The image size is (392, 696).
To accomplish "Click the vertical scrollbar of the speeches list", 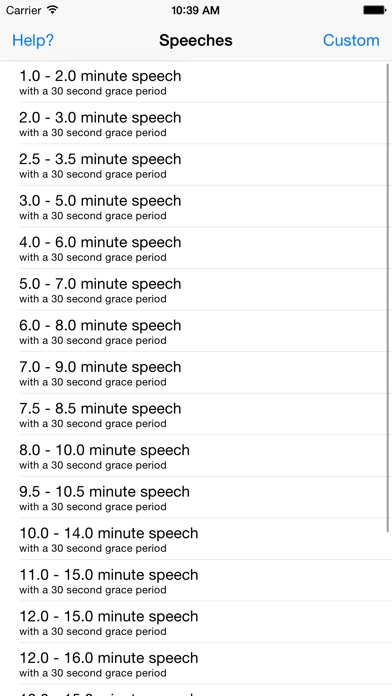I will pos(388,297).
